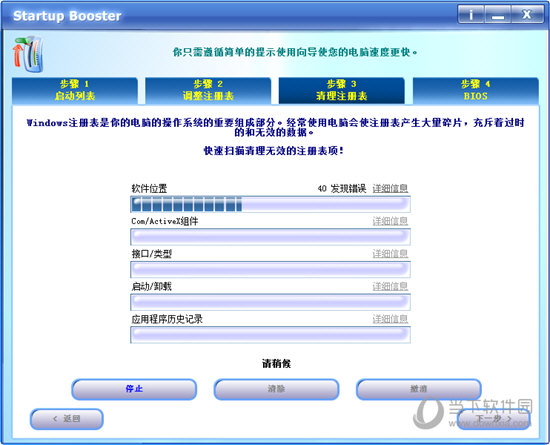
Task: Click the 应用程序历史记录 progress bar
Action: [270, 335]
